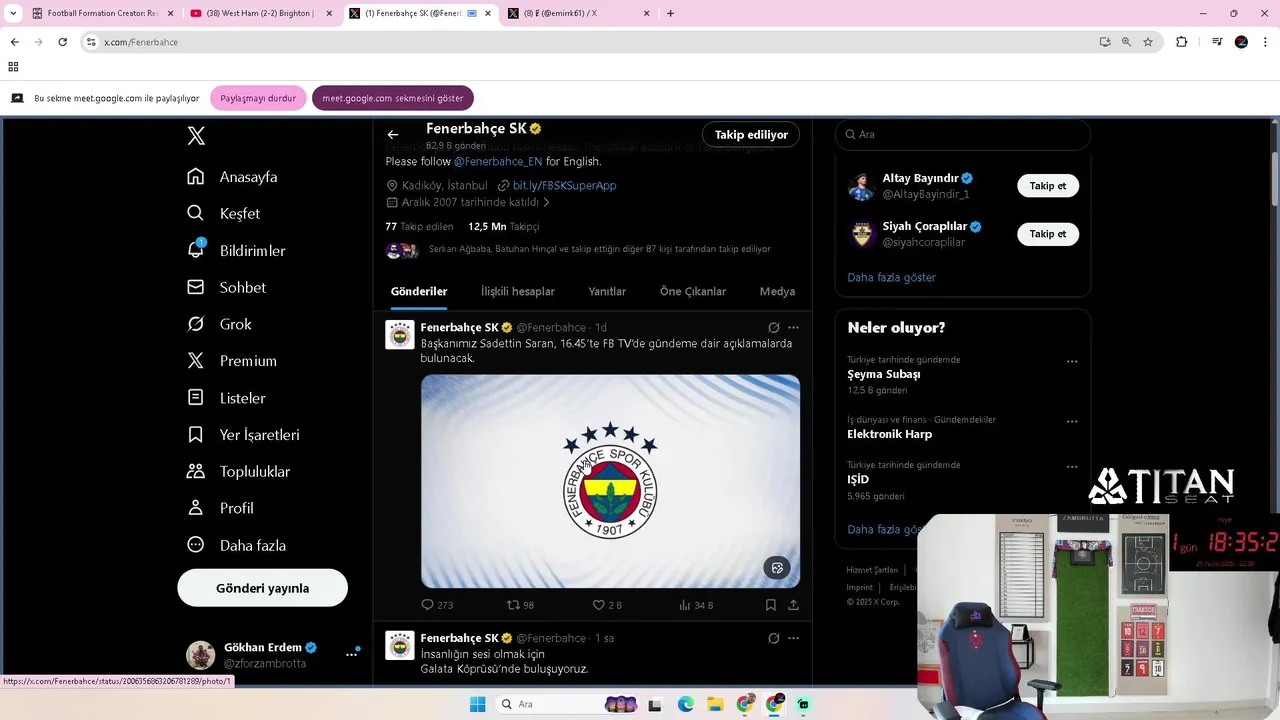Viewport: 1280px width, 720px height.
Task: Open Premium in sidebar
Action: point(231,361)
